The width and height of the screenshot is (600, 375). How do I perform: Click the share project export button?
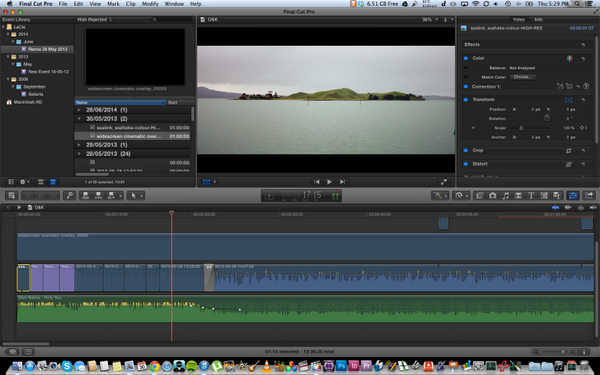point(589,196)
